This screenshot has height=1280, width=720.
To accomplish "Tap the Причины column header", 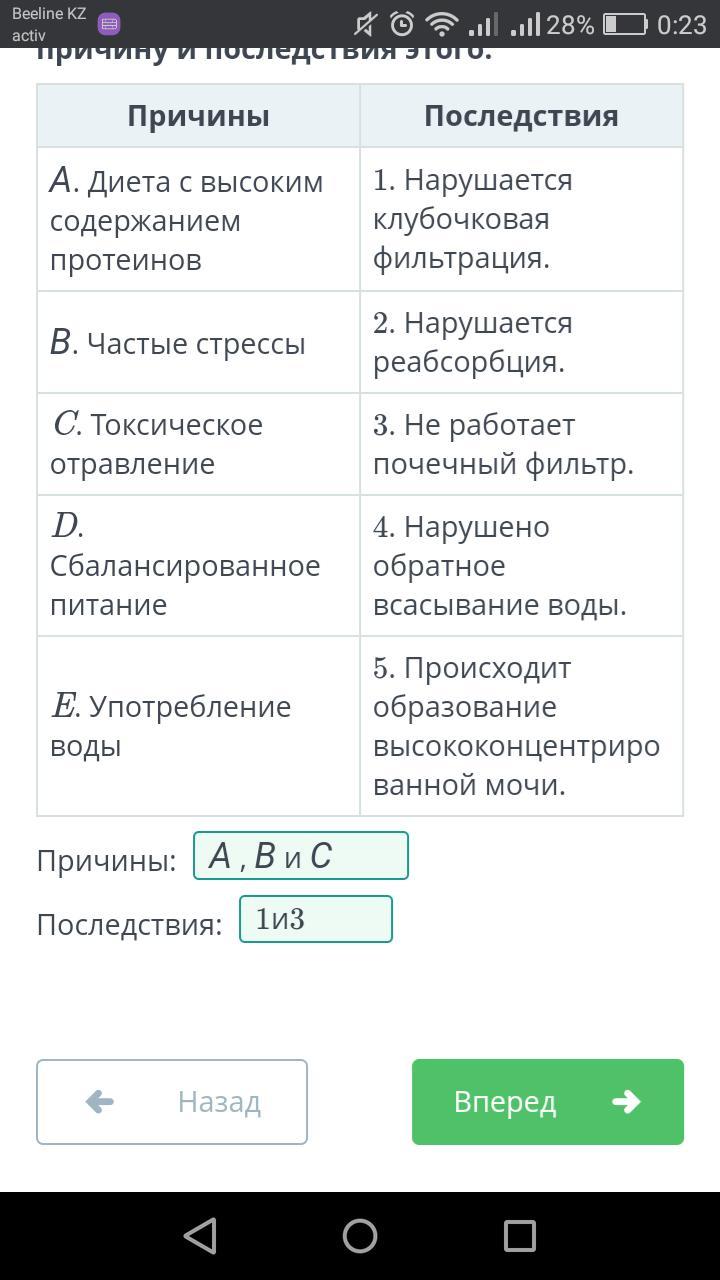I will tap(198, 116).
